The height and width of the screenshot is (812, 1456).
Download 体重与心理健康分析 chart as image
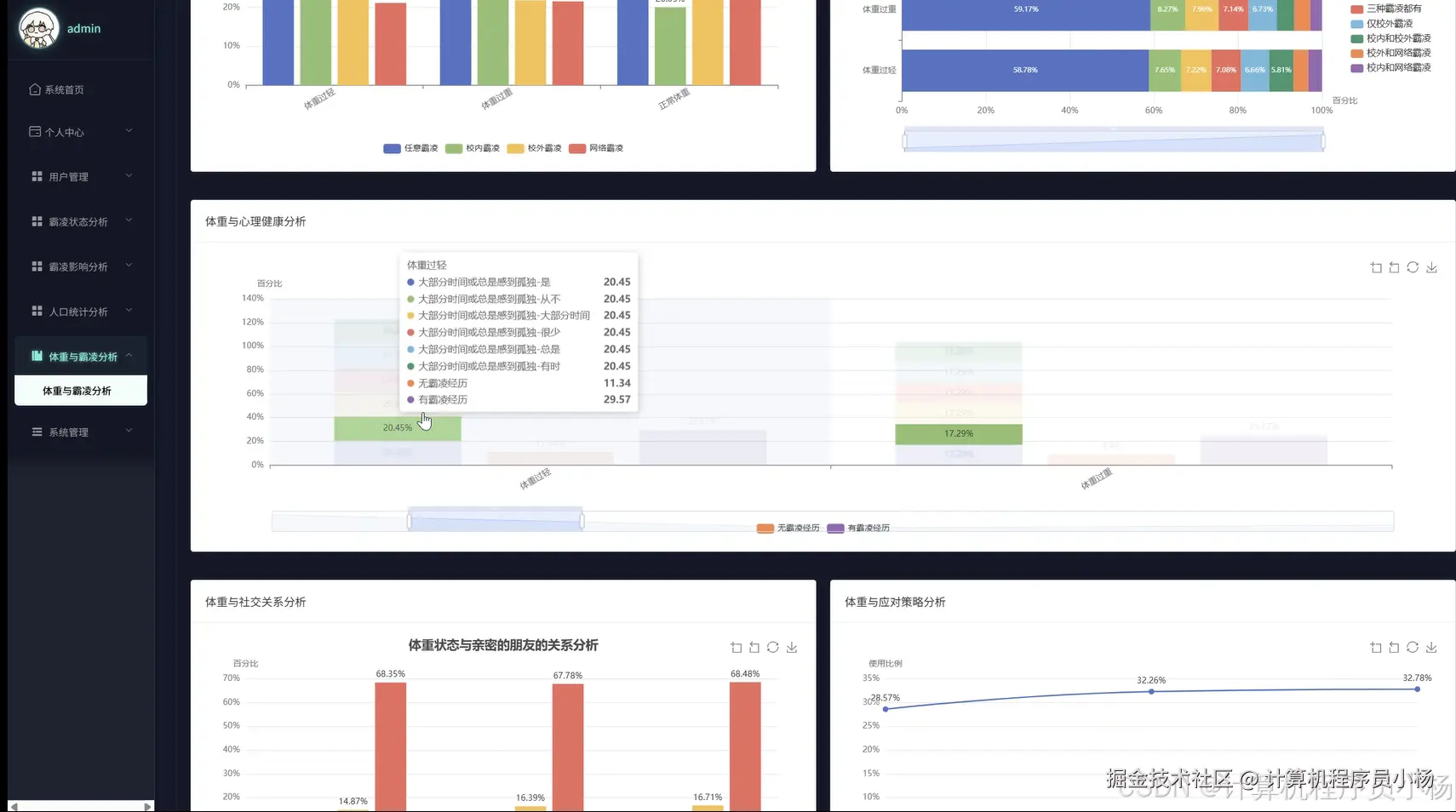[1431, 267]
